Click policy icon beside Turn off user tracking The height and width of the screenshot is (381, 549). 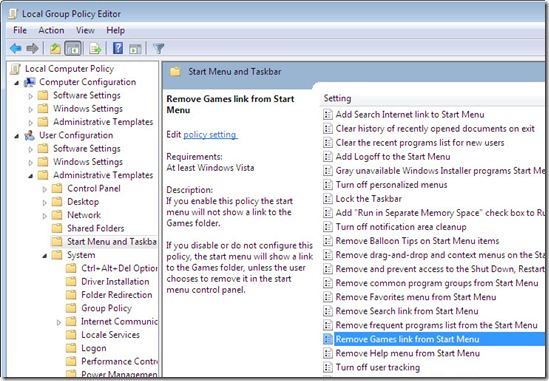point(328,367)
